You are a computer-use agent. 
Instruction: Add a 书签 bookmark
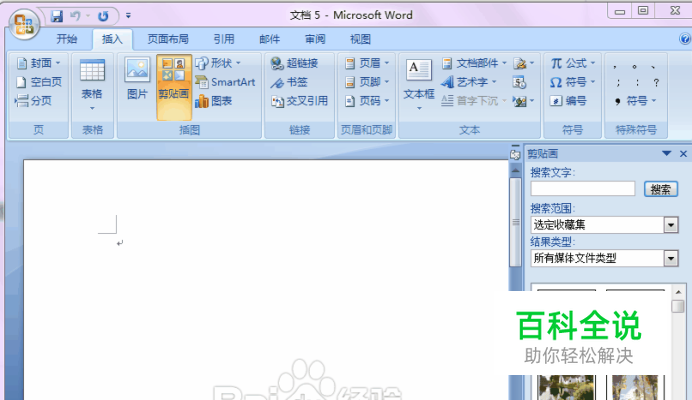pyautogui.click(x=289, y=82)
